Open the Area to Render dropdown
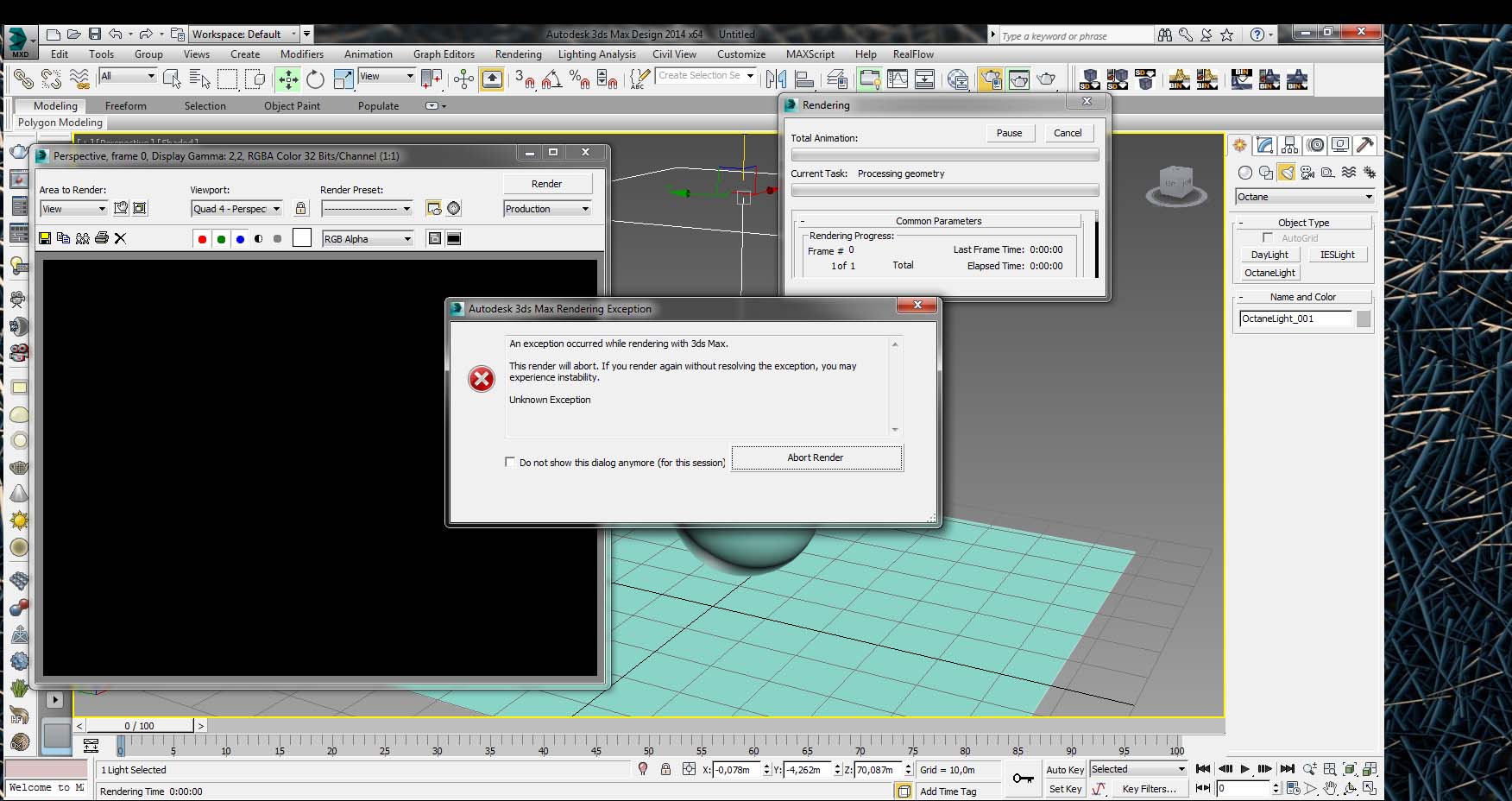This screenshot has height=801, width=1512. [x=73, y=209]
